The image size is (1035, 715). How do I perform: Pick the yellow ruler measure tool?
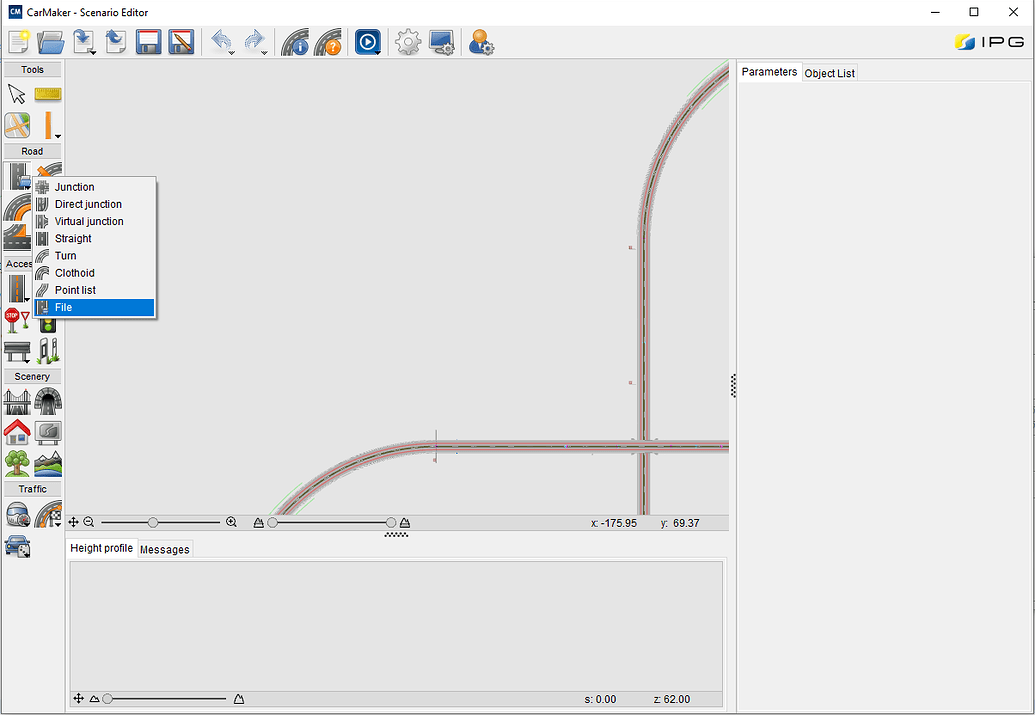pos(48,94)
